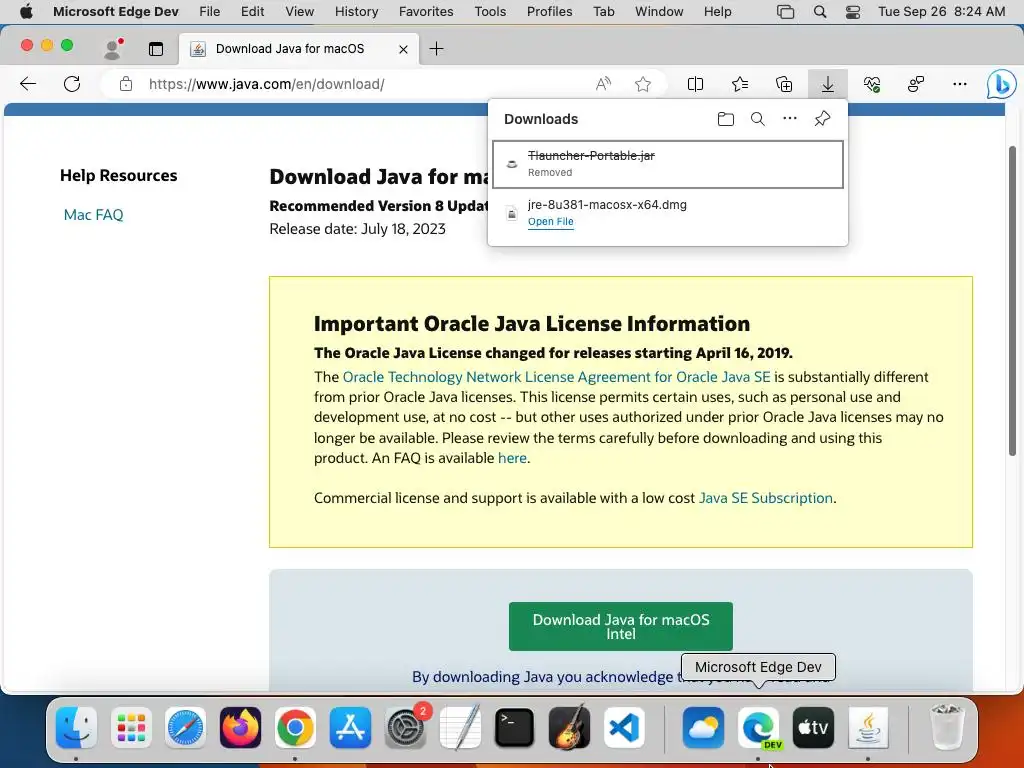
Task: Launch Firefox from the Dock
Action: coord(240,727)
